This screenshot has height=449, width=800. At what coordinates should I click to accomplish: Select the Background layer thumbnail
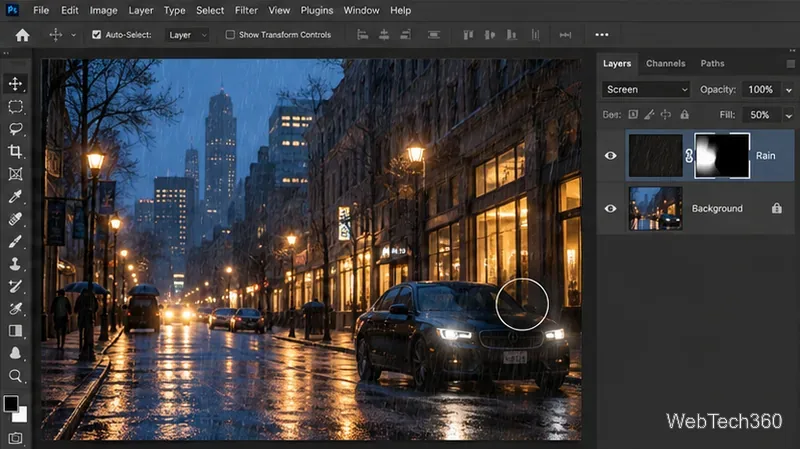click(656, 208)
